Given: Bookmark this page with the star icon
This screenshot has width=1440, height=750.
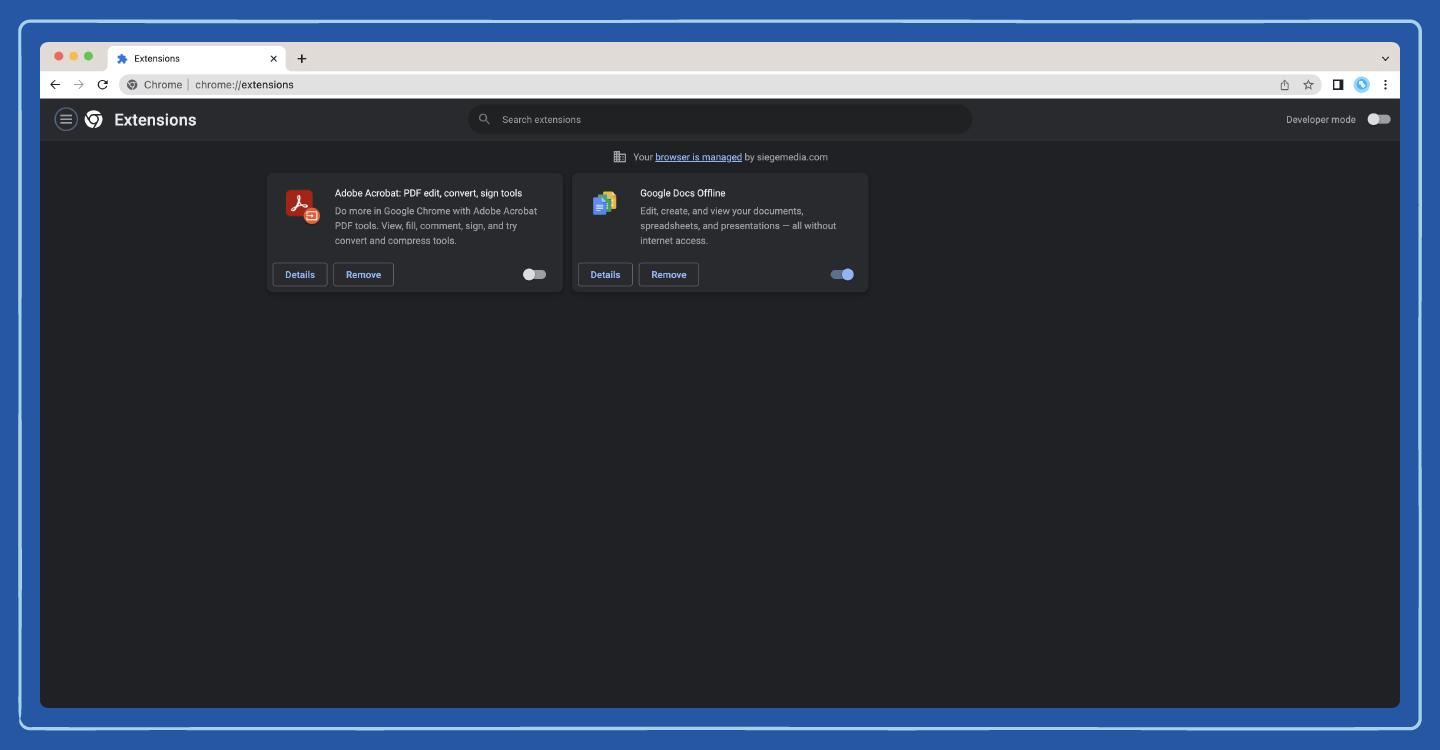Looking at the screenshot, I should pyautogui.click(x=1308, y=85).
